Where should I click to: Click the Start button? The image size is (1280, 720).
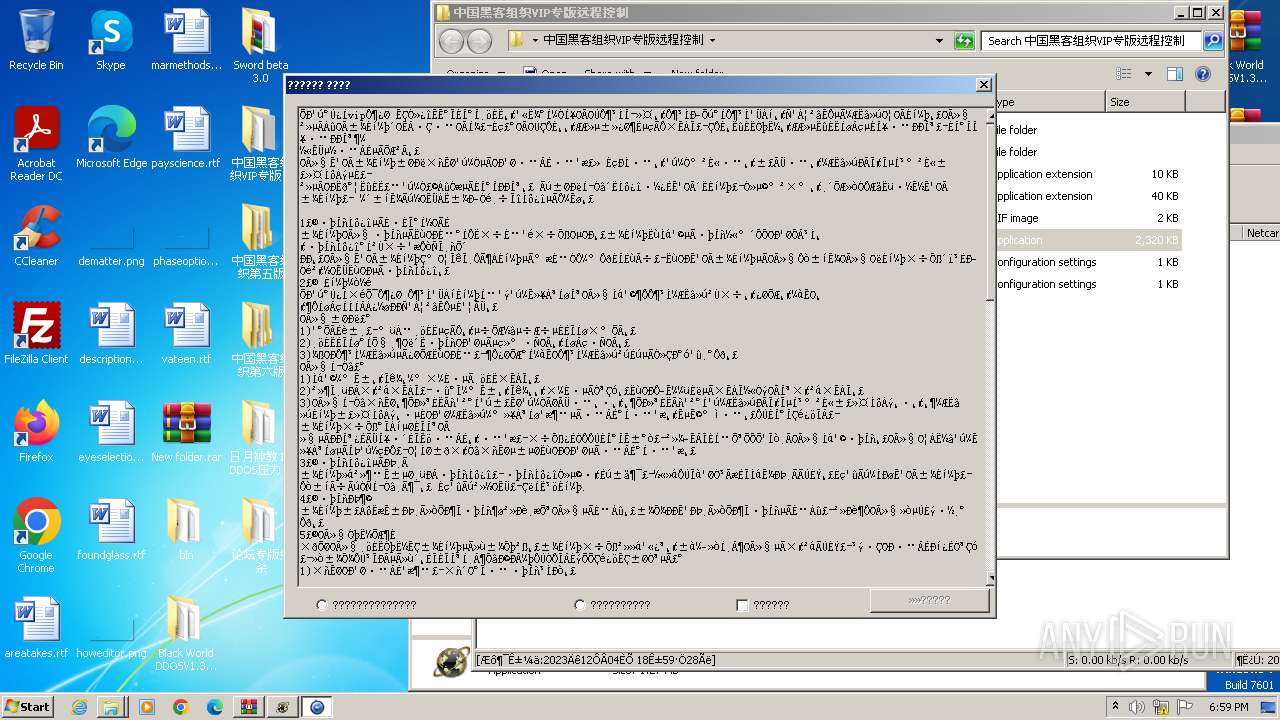[27, 707]
